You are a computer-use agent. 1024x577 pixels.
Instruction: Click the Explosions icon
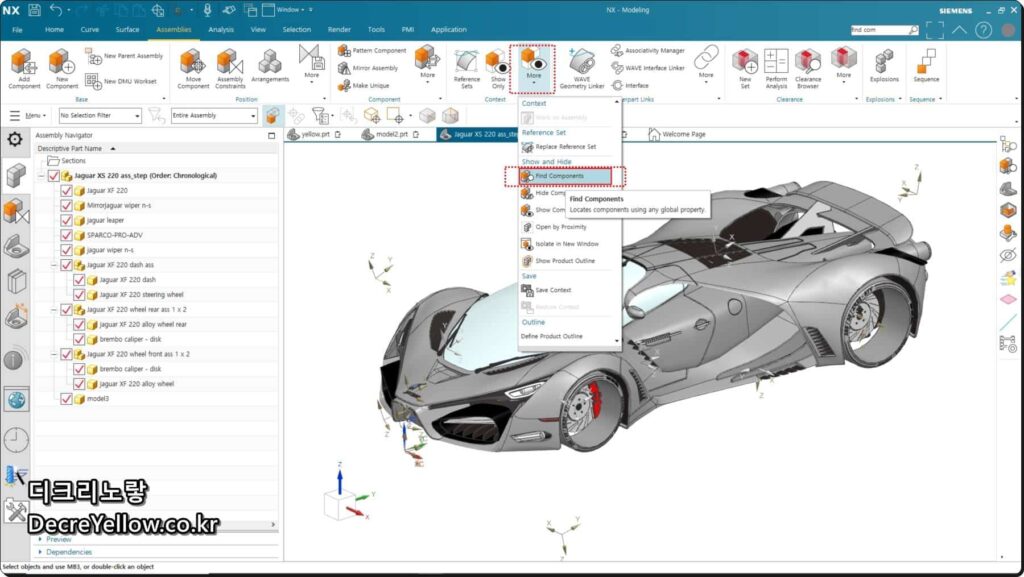[884, 65]
